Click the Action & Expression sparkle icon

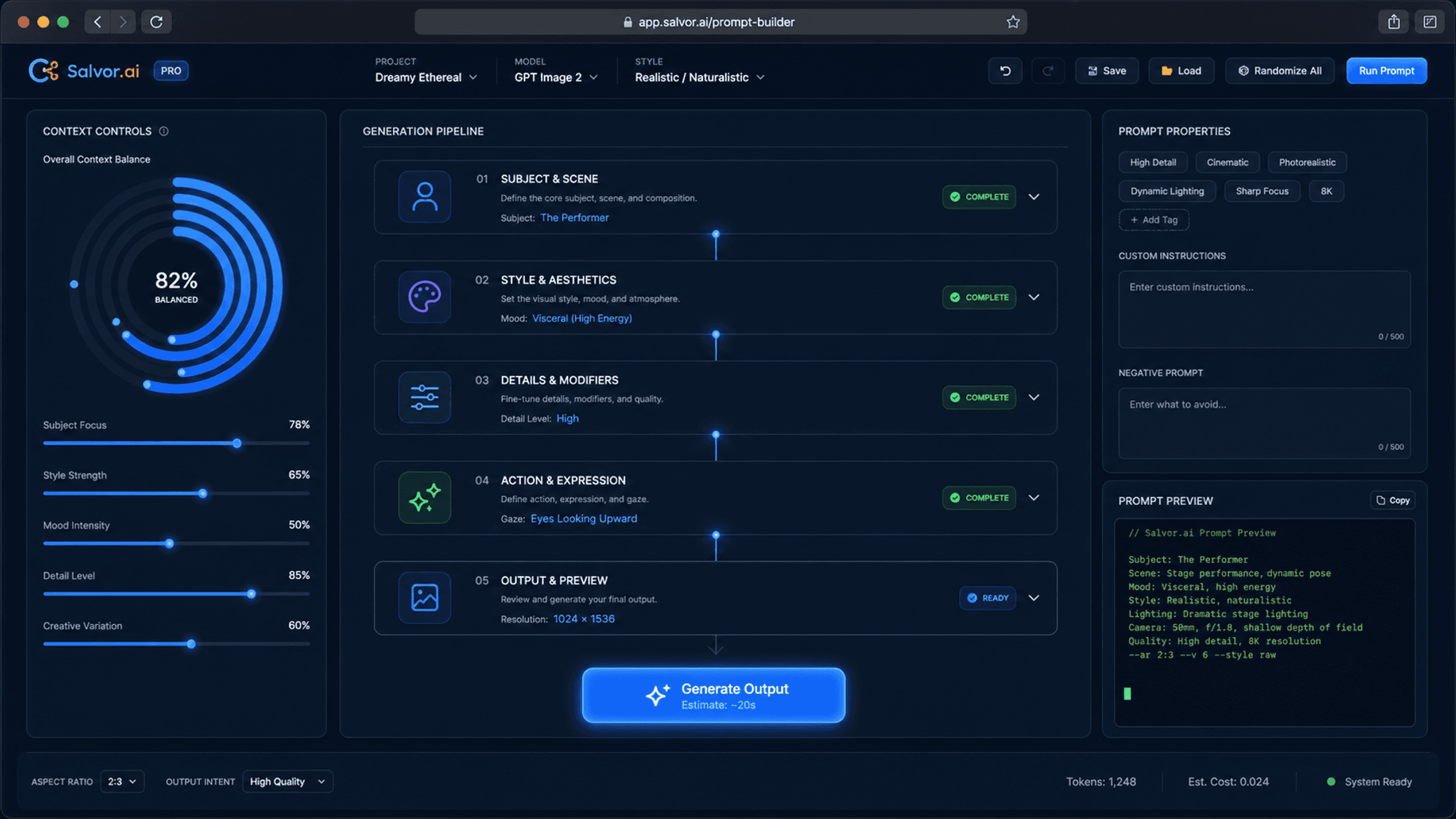(424, 498)
